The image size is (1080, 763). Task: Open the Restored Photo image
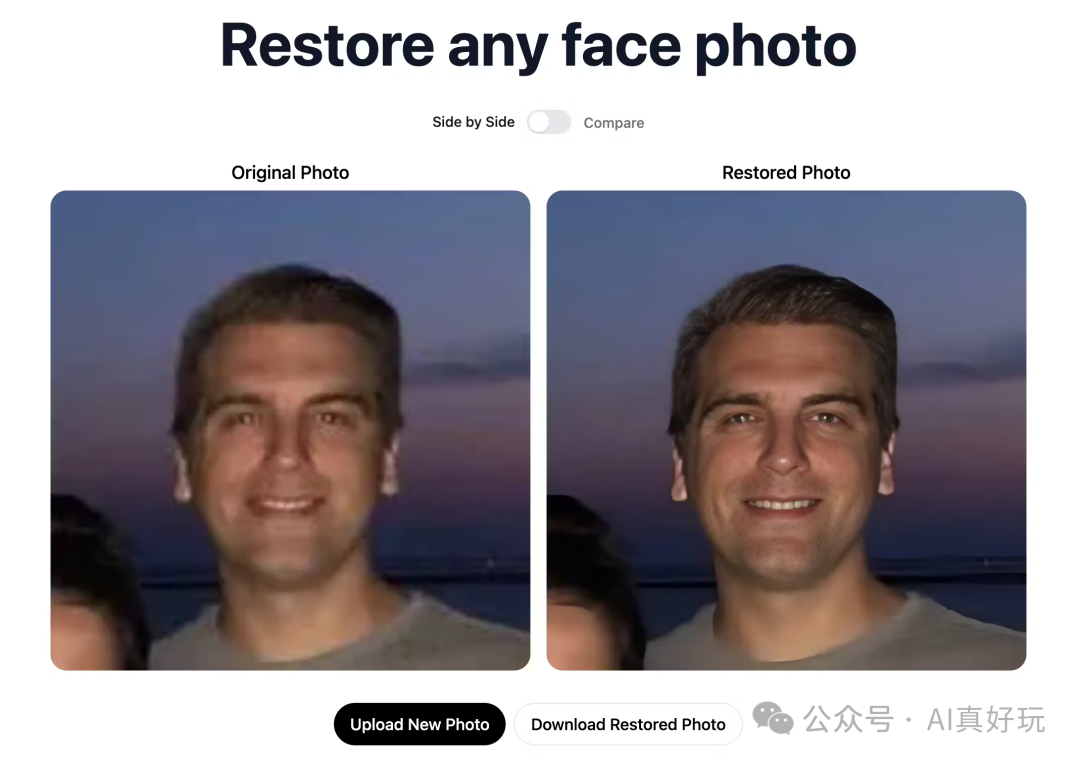click(786, 430)
